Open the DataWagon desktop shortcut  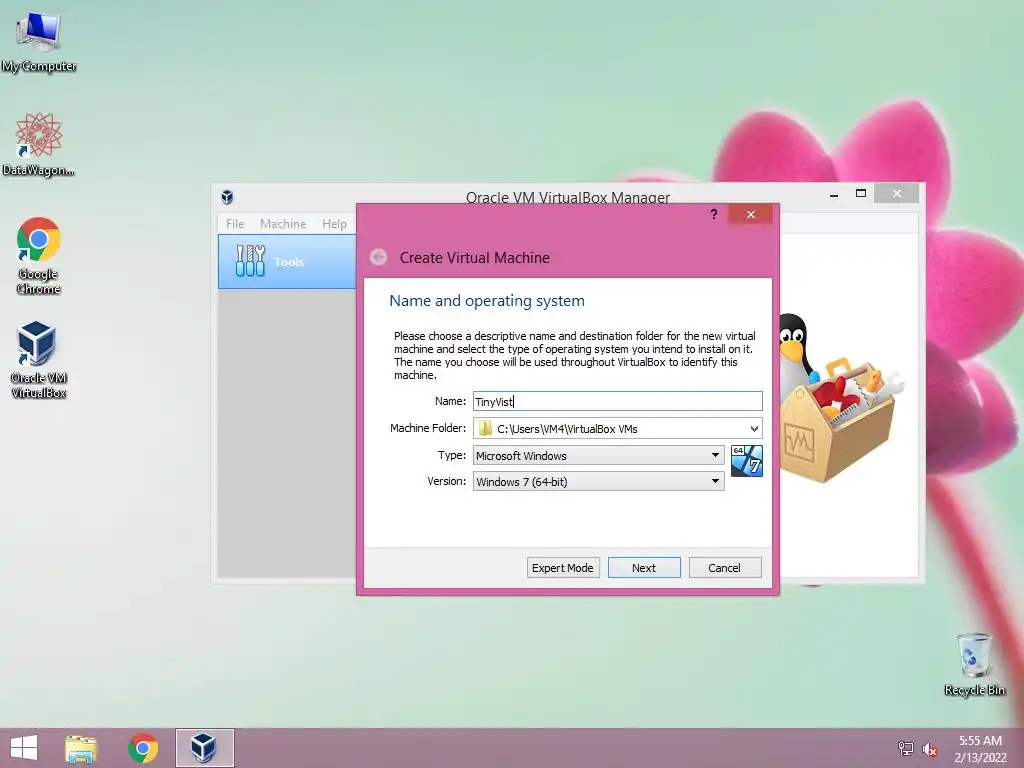[39, 144]
